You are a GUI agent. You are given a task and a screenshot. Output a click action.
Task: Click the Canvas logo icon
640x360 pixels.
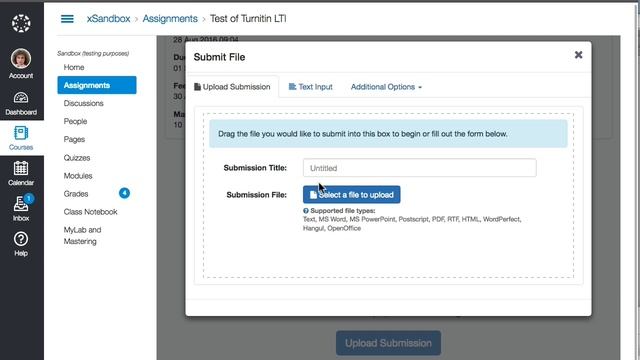tap(21, 23)
